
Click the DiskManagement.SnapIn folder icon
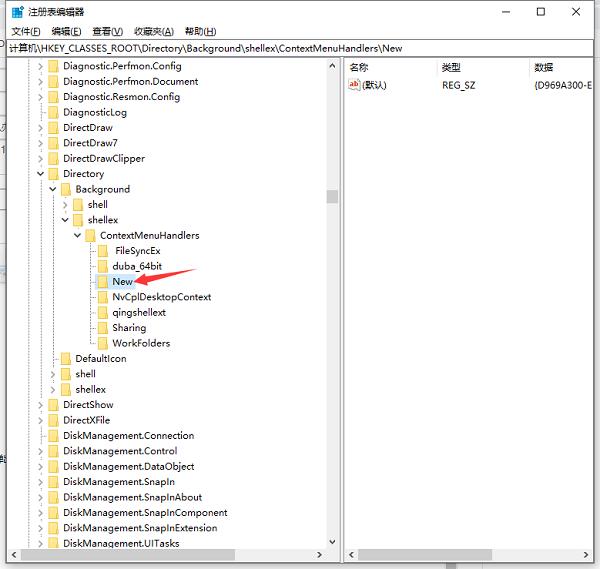(x=53, y=482)
